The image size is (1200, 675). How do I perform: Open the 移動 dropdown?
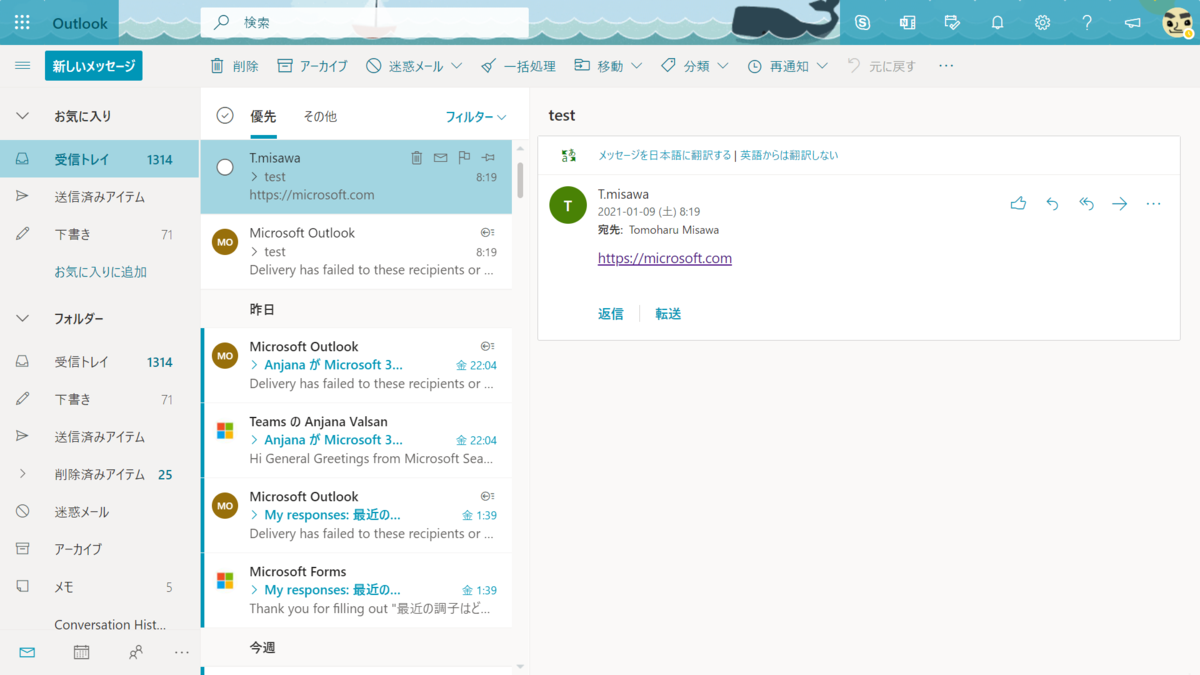608,66
